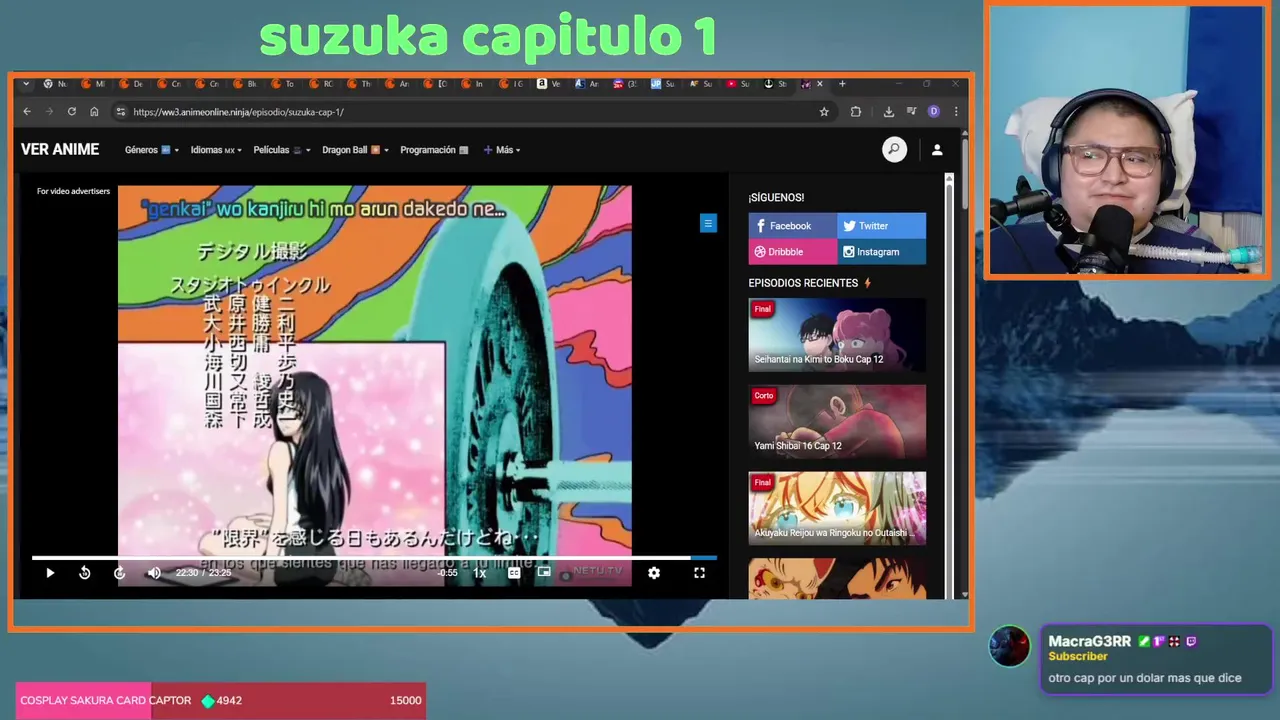The image size is (1280, 720).
Task: Open the Programación menu item
Action: pyautogui.click(x=434, y=150)
